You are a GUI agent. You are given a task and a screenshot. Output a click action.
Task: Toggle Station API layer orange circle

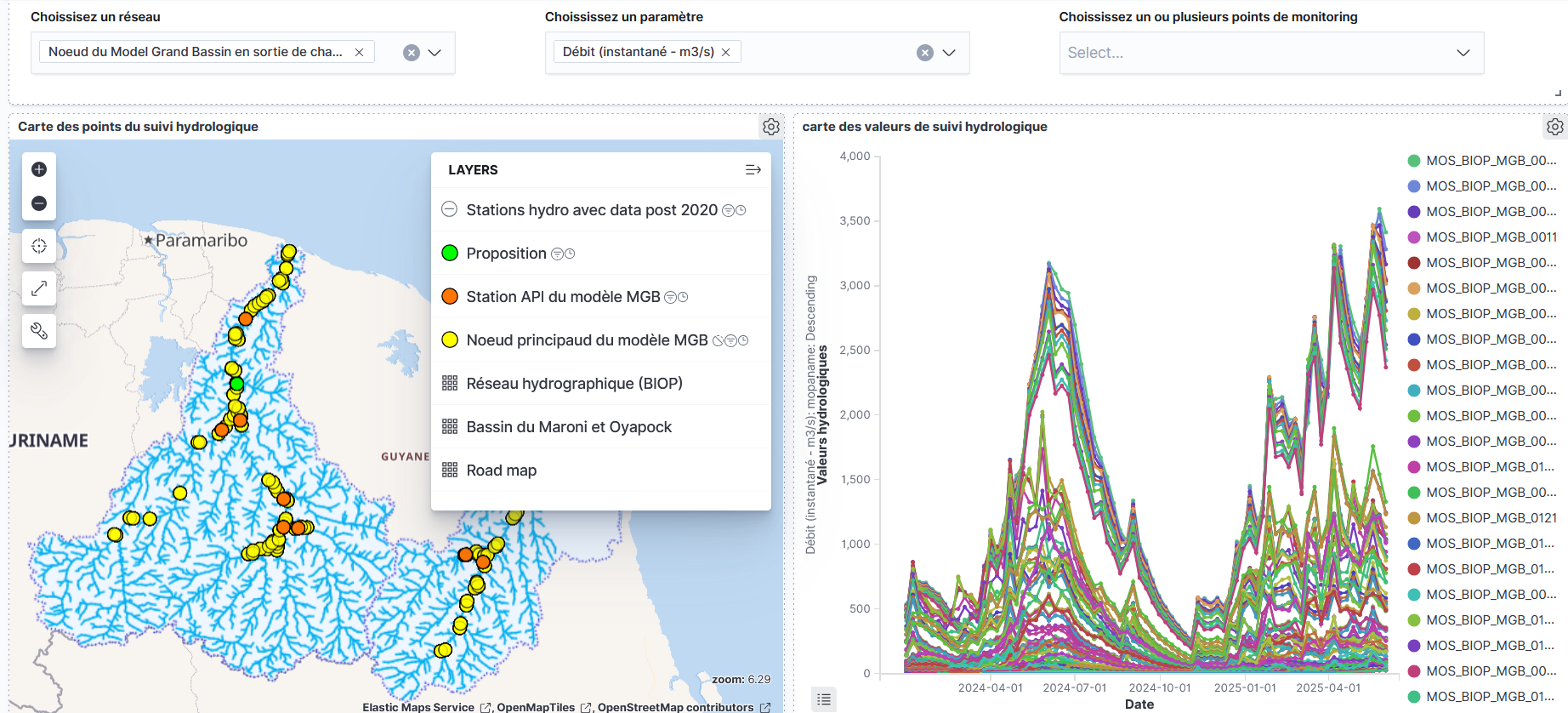450,296
